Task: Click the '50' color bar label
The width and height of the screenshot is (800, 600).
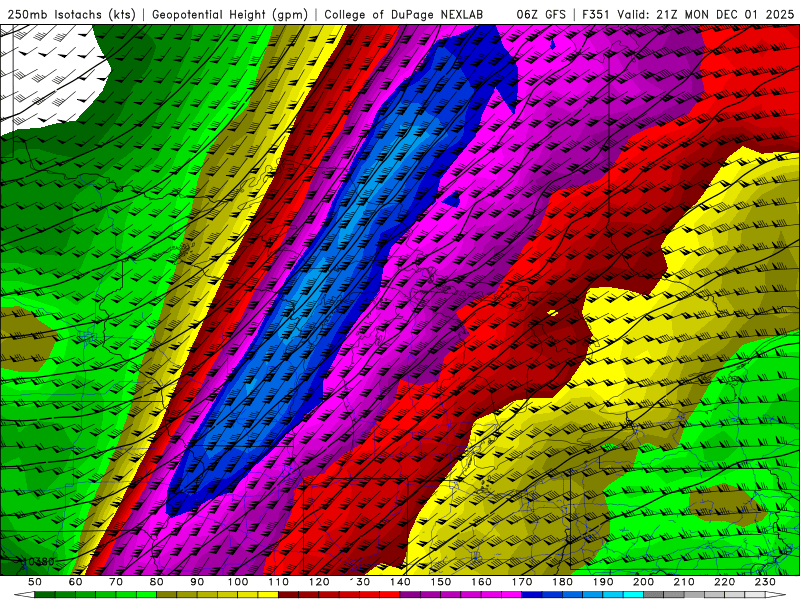Action: [x=35, y=582]
